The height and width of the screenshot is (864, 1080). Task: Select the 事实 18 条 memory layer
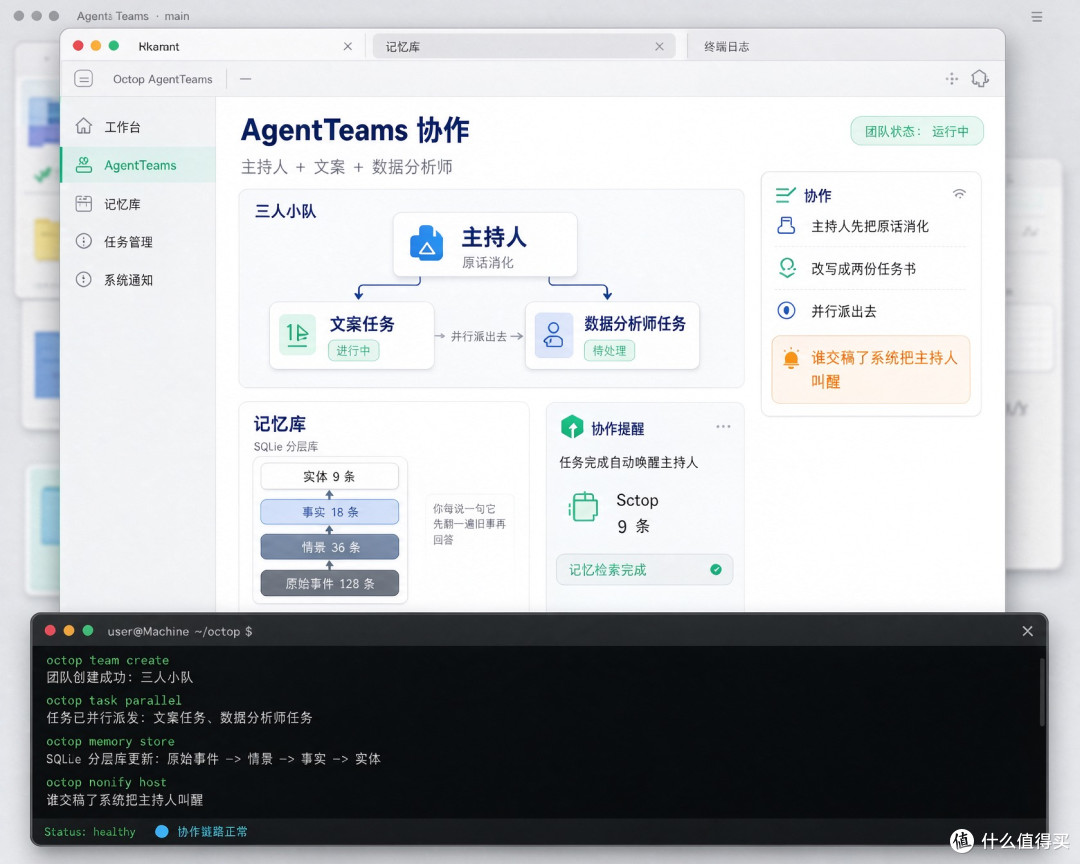click(x=329, y=512)
